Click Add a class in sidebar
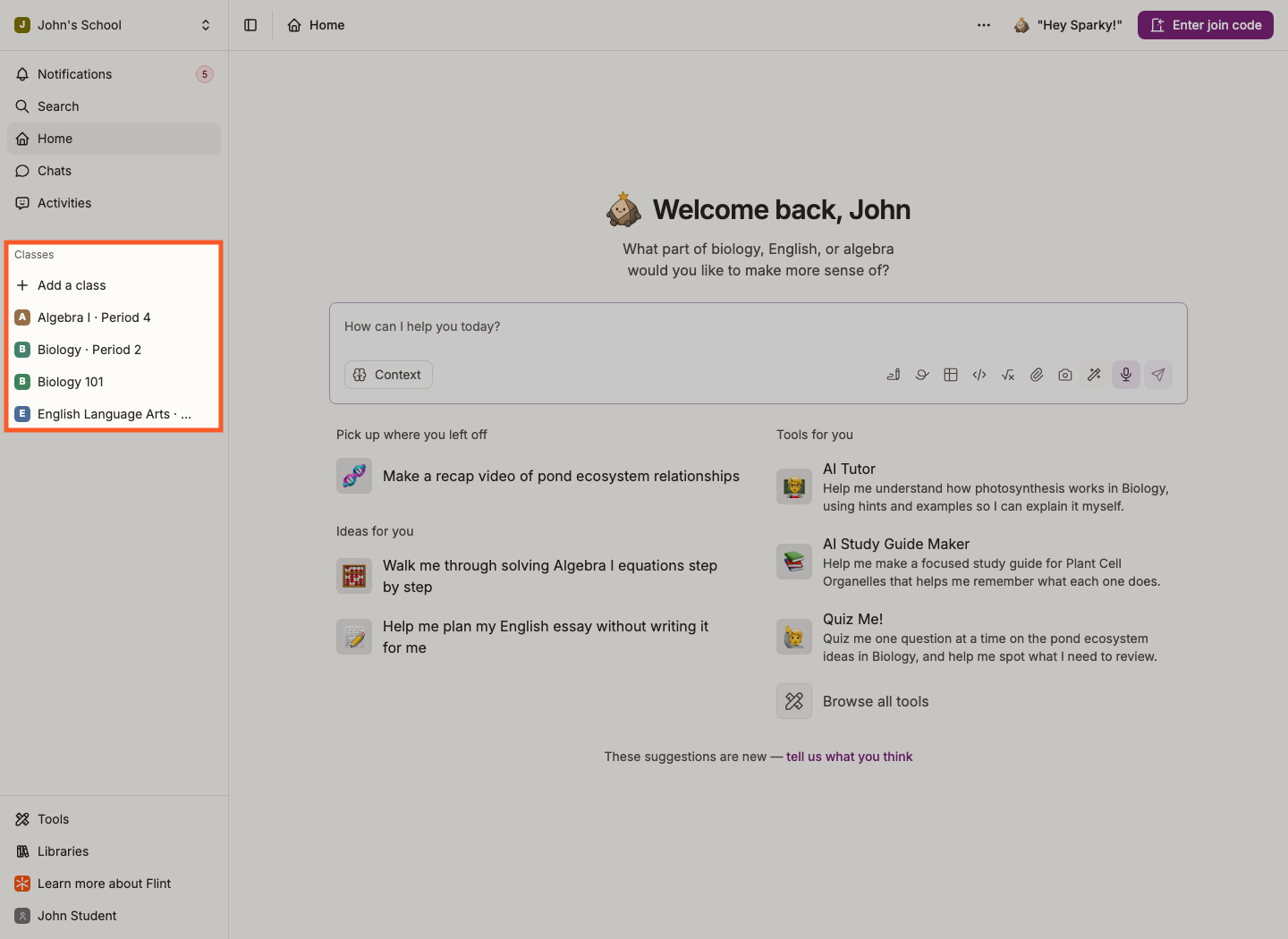The width and height of the screenshot is (1288, 939). tap(114, 285)
